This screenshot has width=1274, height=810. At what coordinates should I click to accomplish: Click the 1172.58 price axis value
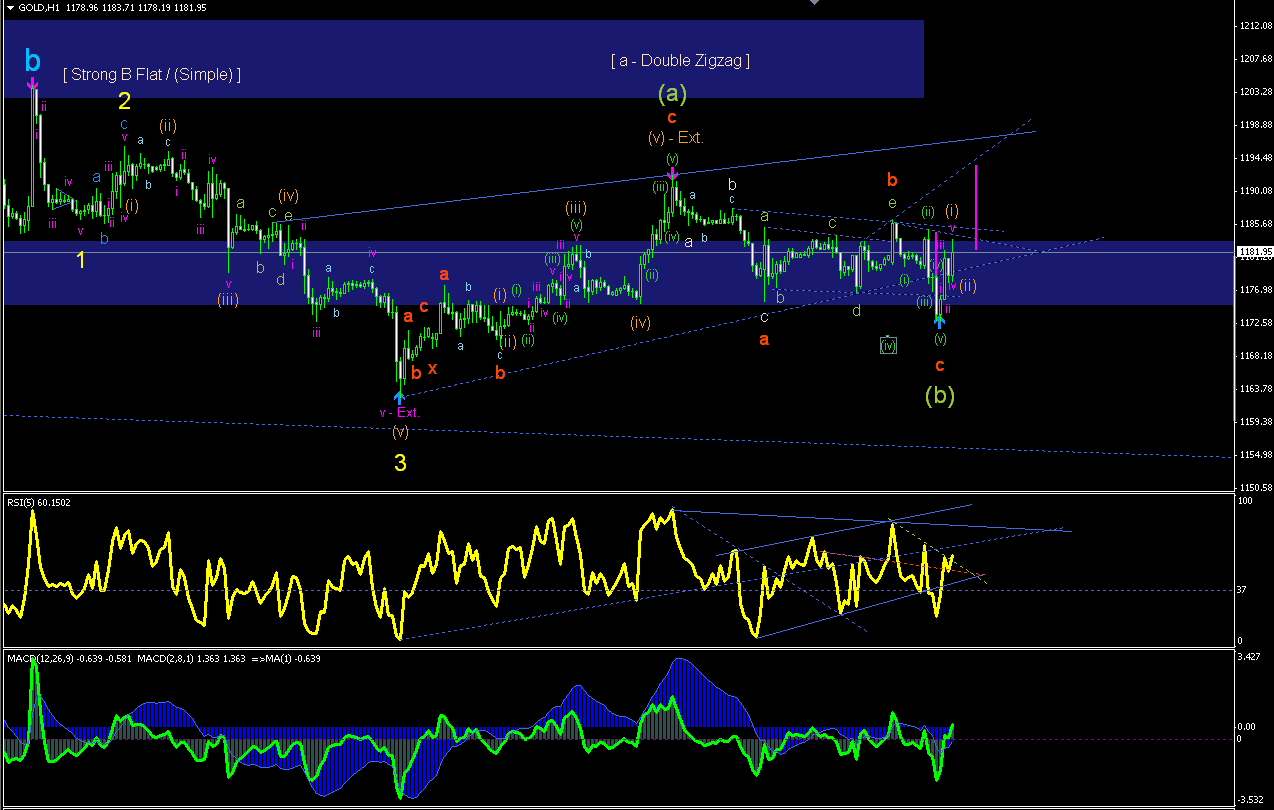[x=1254, y=323]
